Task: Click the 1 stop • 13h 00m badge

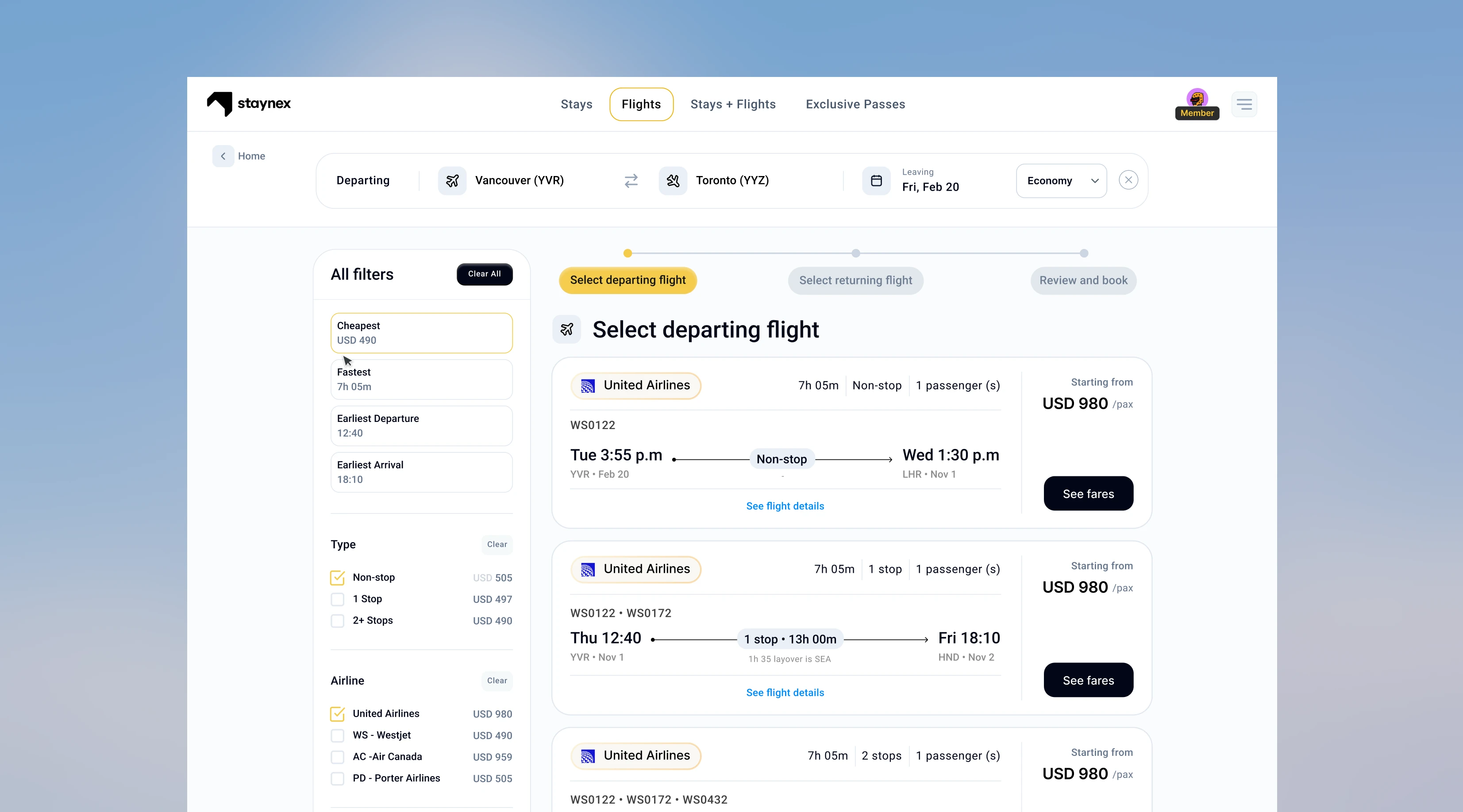Action: 790,640
